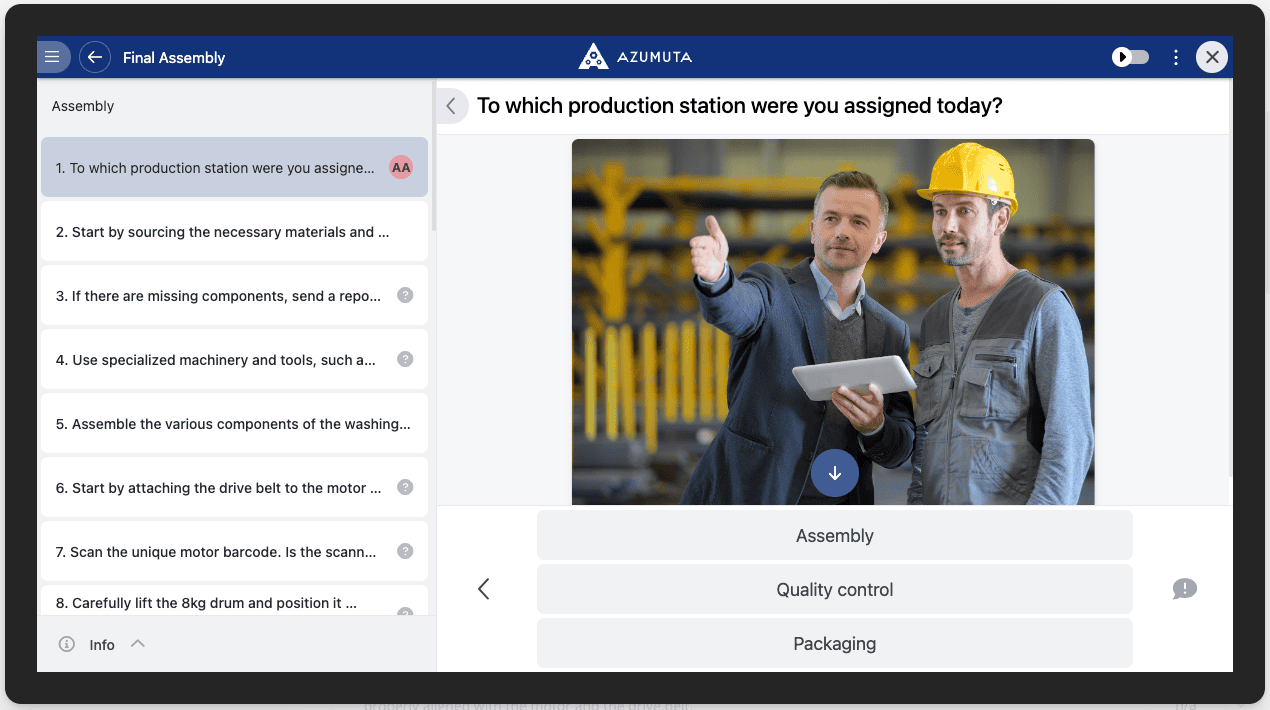Toggle the play mode switch in the header
Viewport: 1270px width, 710px height.
pos(1131,57)
